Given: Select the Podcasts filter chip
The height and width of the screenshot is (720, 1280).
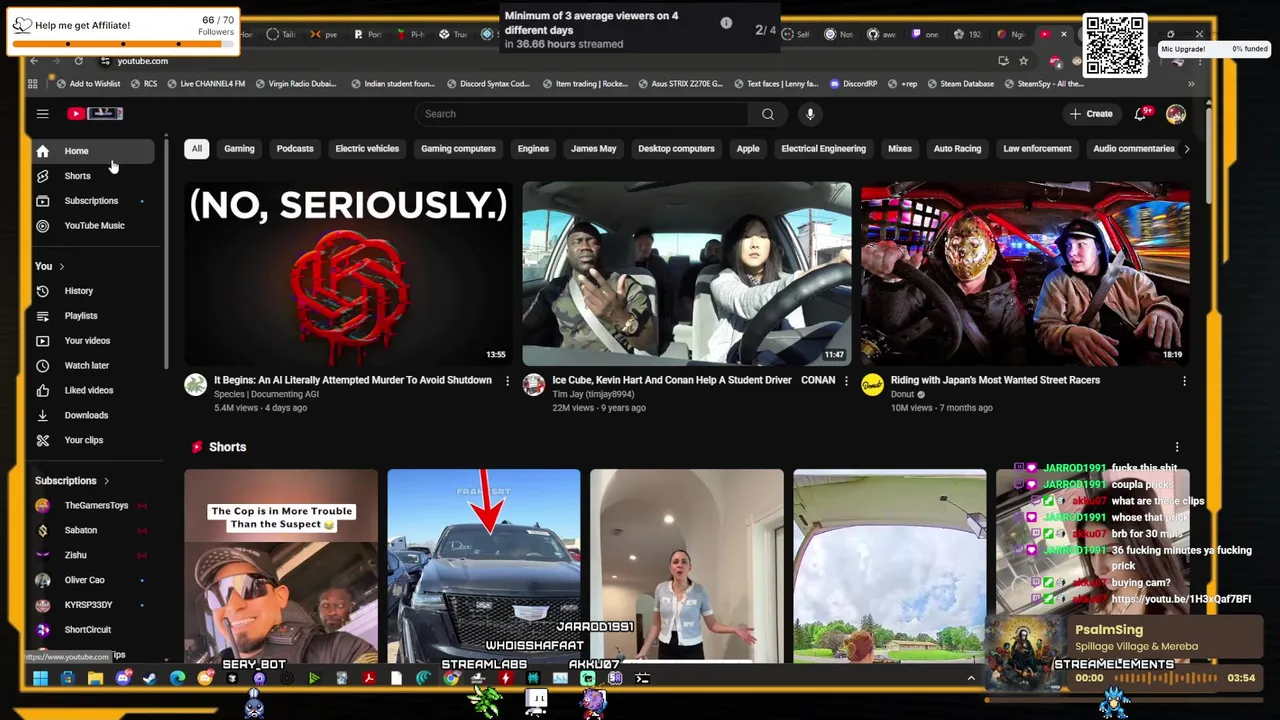Looking at the screenshot, I should (295, 149).
